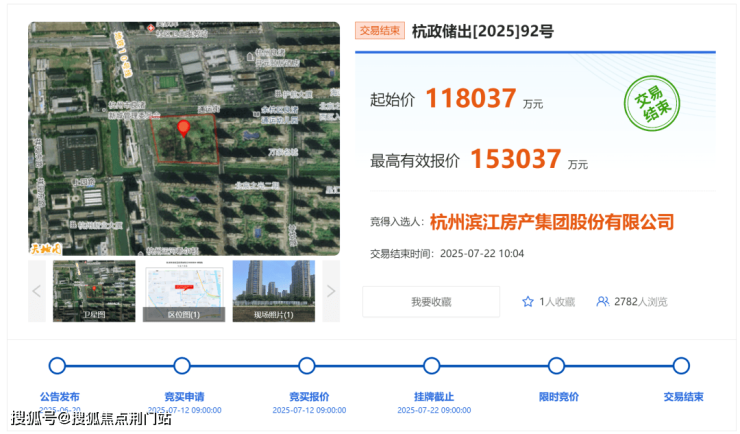Click the 公告发布 timeline node
Viewport: 740px width, 434px height.
click(58, 366)
